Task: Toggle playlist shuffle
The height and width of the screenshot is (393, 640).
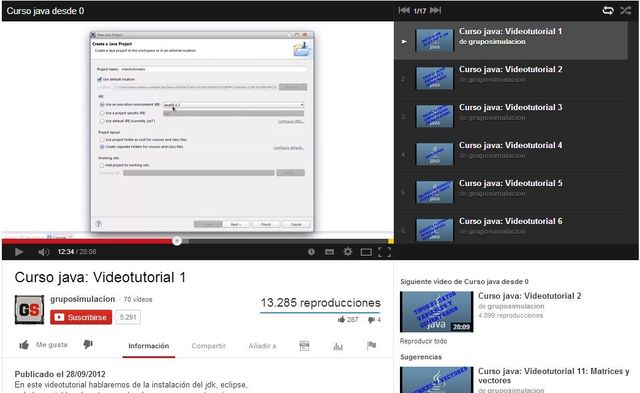Action: click(x=626, y=11)
